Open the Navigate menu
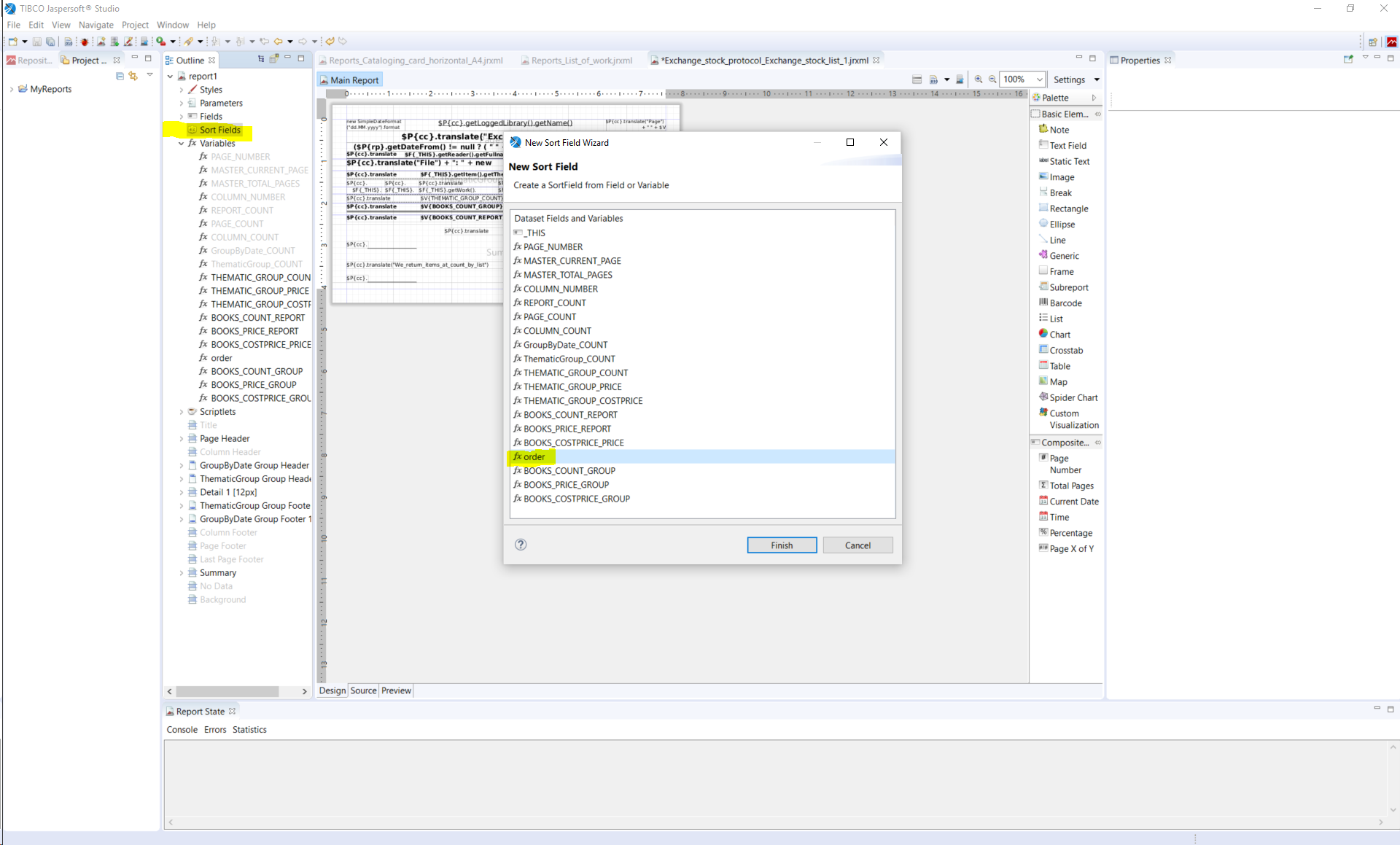1400x845 pixels. tap(96, 25)
